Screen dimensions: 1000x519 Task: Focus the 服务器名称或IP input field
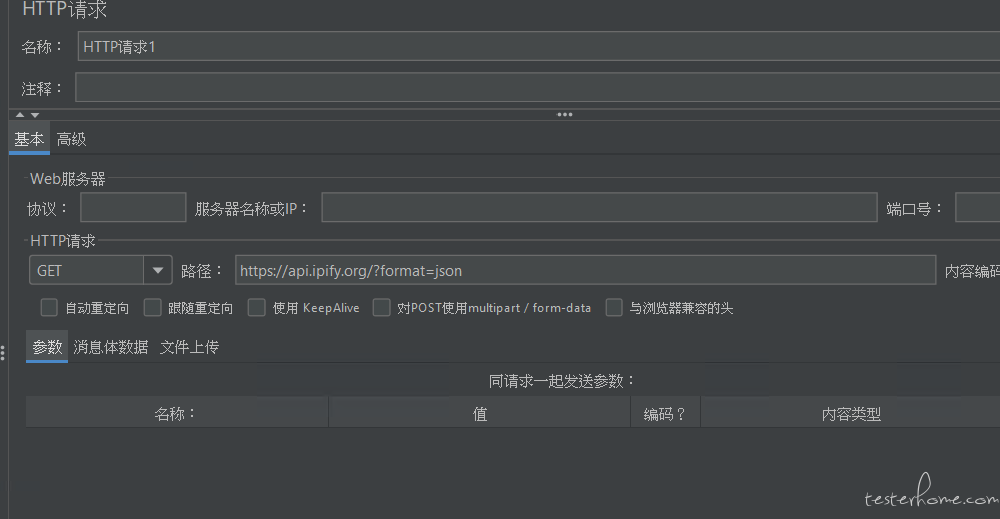(598, 208)
